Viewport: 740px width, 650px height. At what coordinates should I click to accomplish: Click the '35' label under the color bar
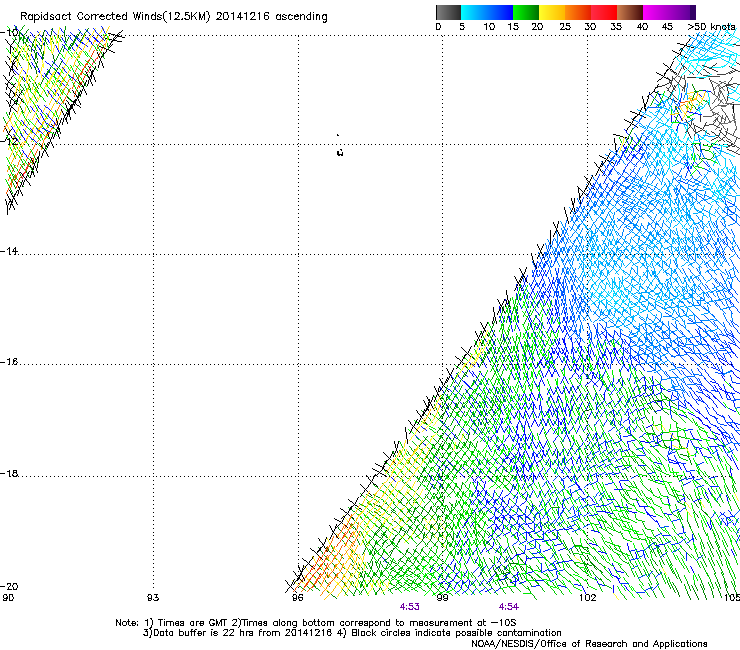pos(616,27)
